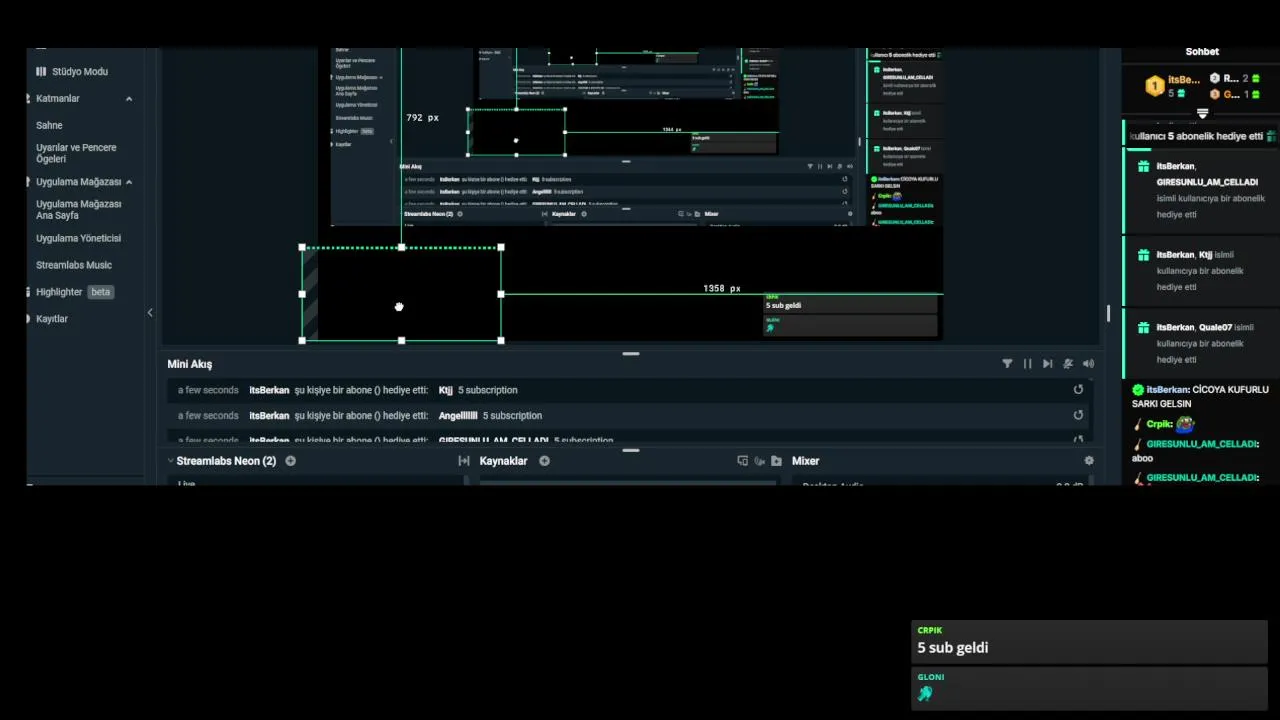Add a new source in Kaynaklar
Viewport: 1280px width, 720px height.
(x=544, y=461)
